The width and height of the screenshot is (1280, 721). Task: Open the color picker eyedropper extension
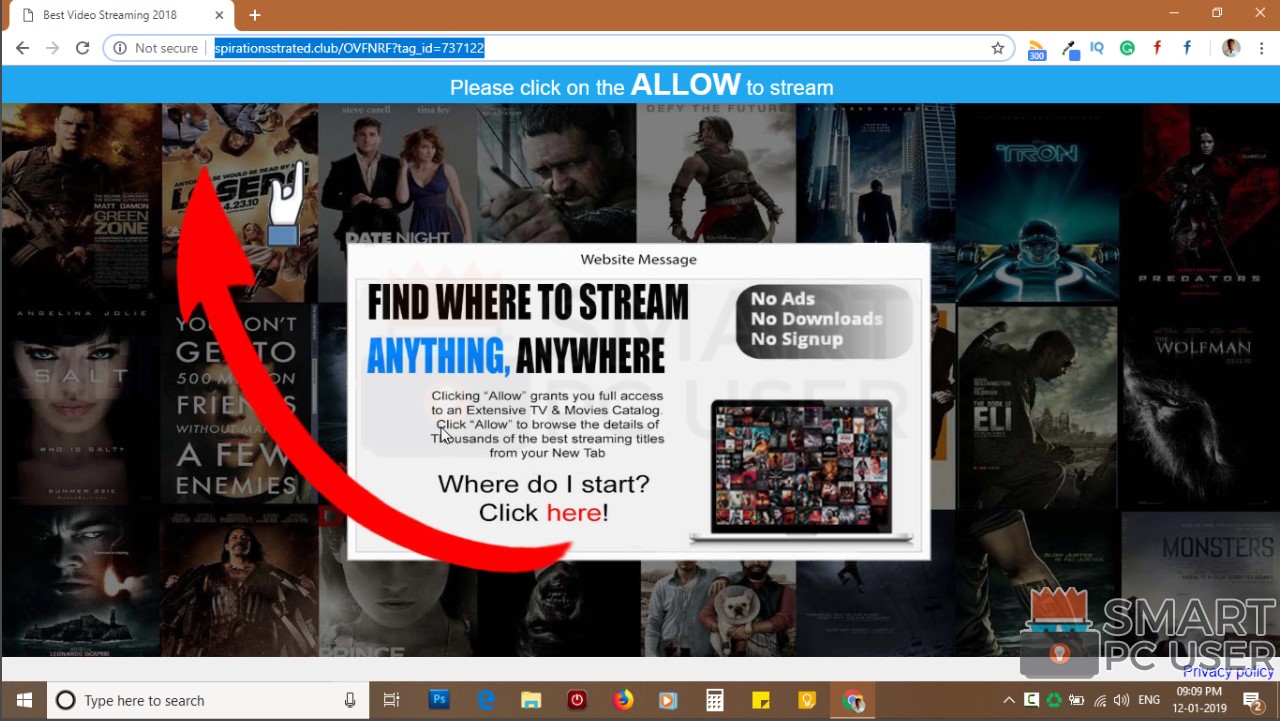pos(1069,49)
